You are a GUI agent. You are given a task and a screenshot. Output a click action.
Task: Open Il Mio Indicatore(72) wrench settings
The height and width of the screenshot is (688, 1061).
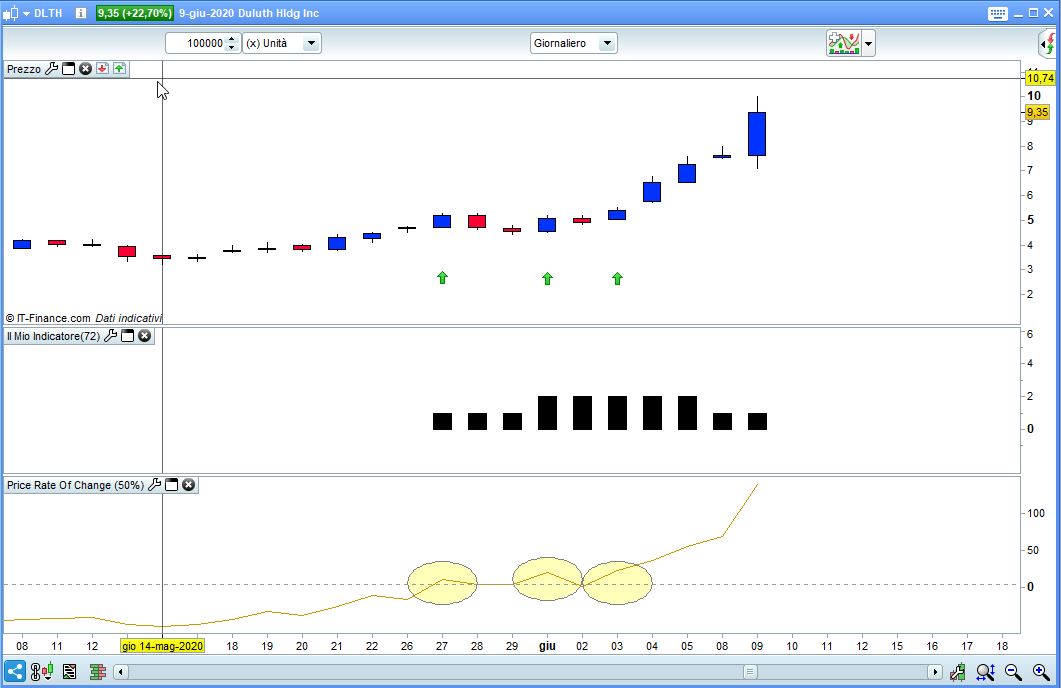[110, 336]
